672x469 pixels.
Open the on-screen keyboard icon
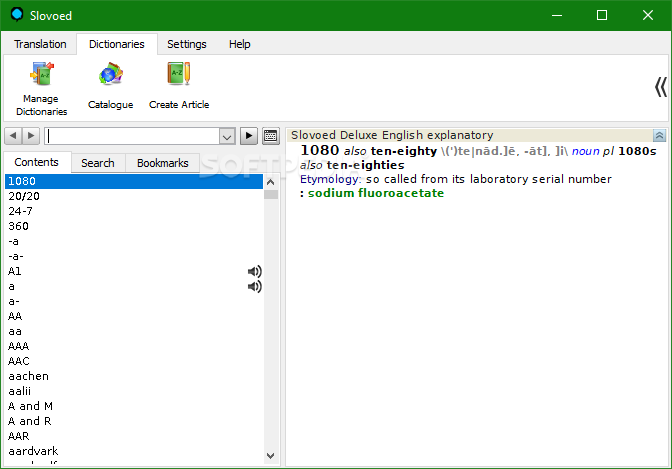point(271,136)
